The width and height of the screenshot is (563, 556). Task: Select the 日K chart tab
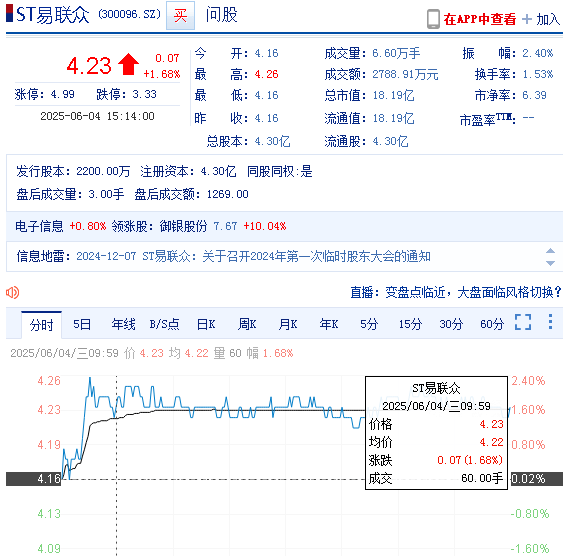pyautogui.click(x=206, y=324)
